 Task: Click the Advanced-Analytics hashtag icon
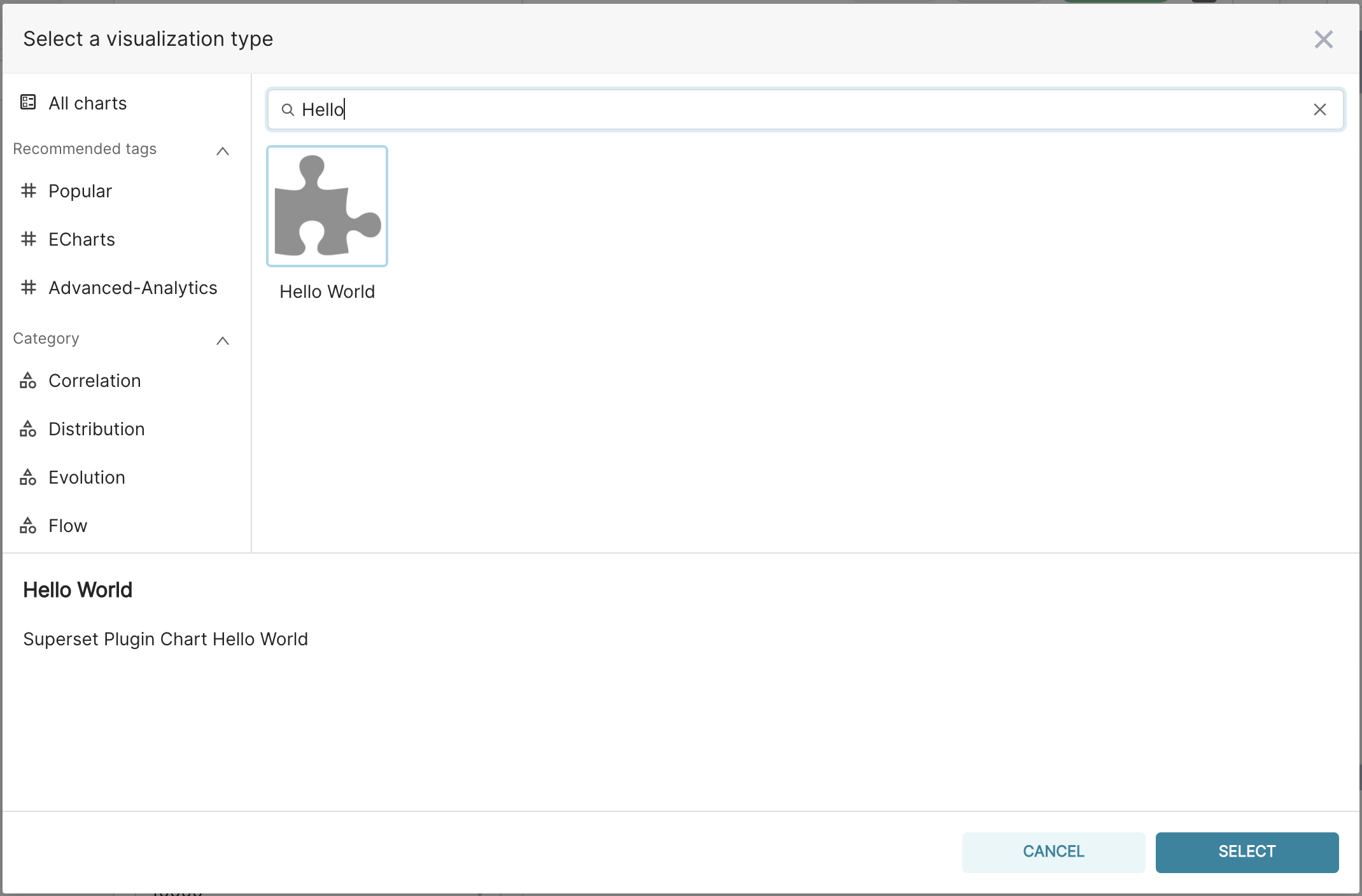28,288
